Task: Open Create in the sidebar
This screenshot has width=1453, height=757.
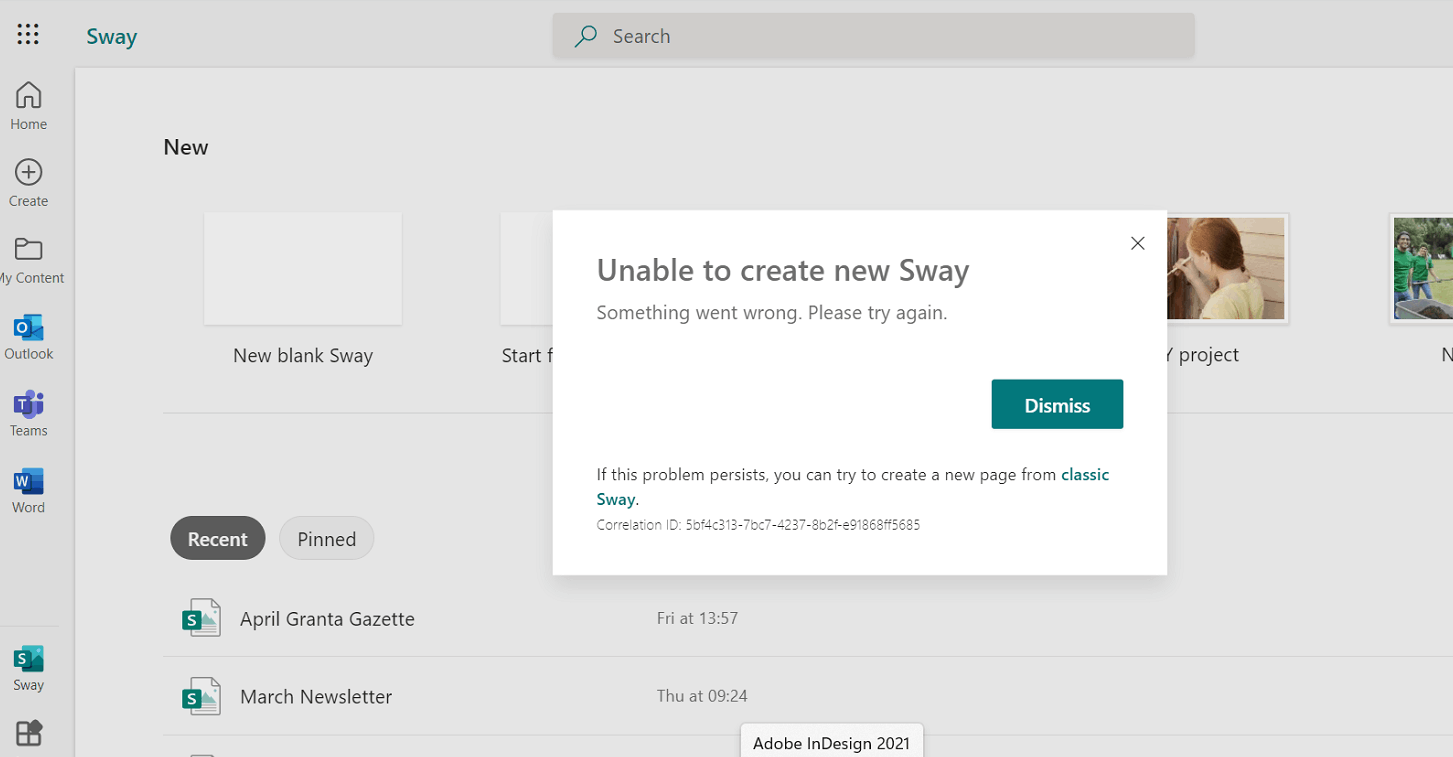Action: pos(28,183)
